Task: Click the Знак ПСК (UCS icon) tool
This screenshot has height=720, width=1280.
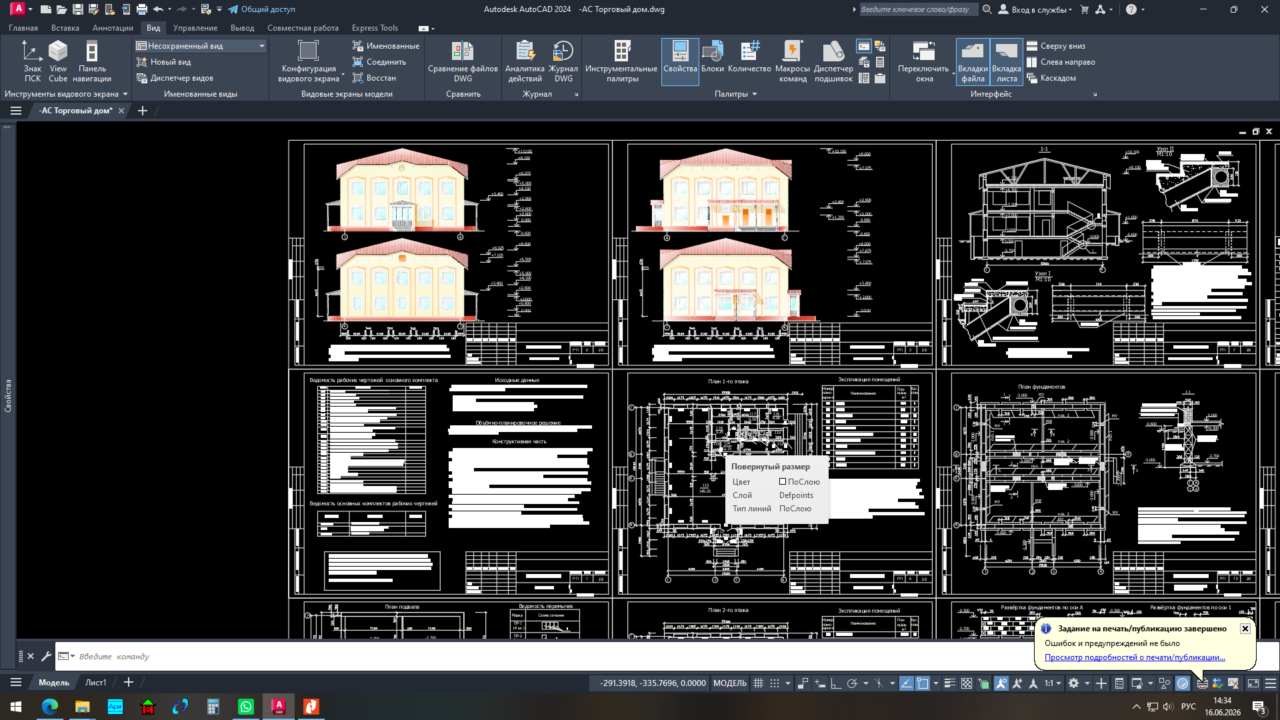Action: click(x=33, y=62)
